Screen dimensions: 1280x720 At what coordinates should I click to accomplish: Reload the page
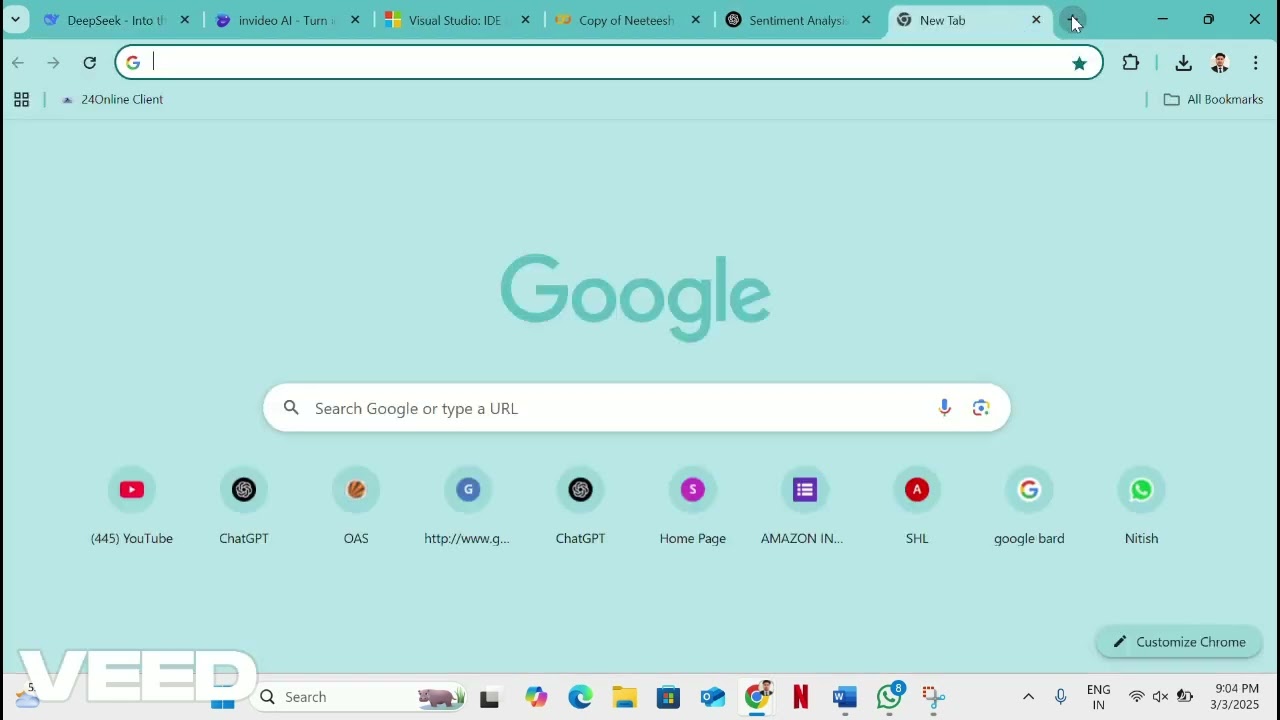(90, 63)
